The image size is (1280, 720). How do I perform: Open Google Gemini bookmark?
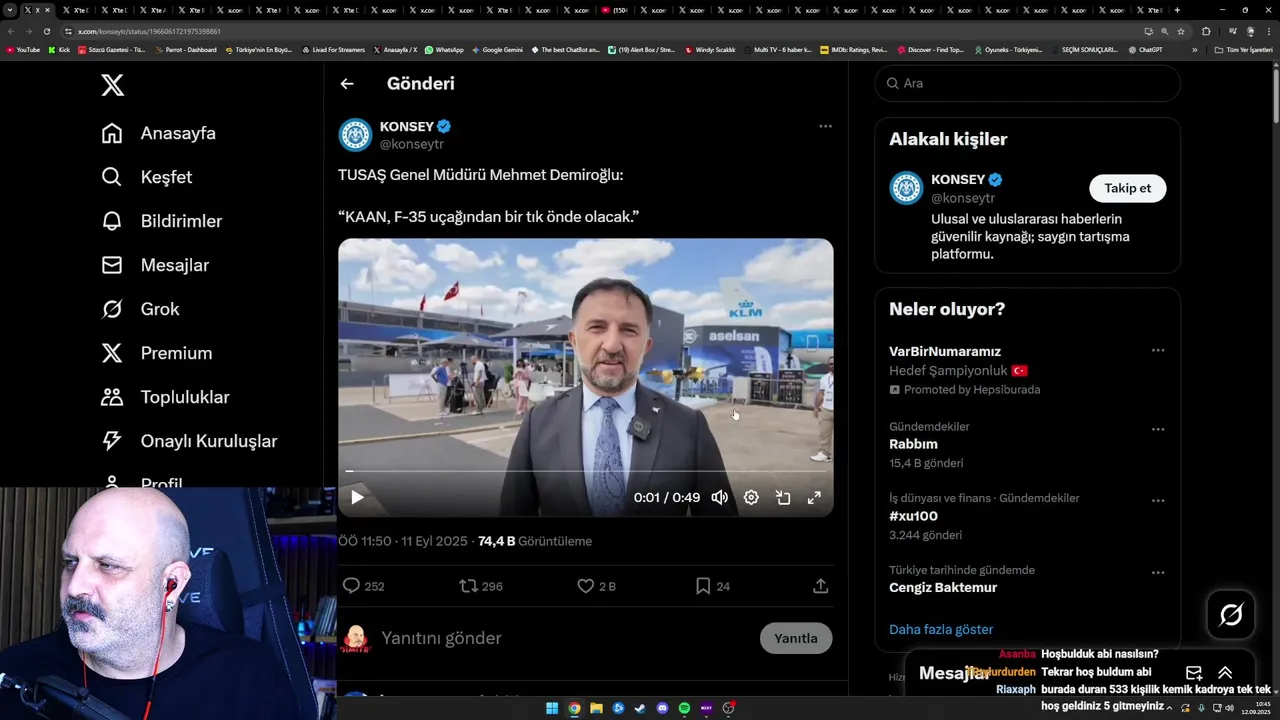tap(497, 49)
